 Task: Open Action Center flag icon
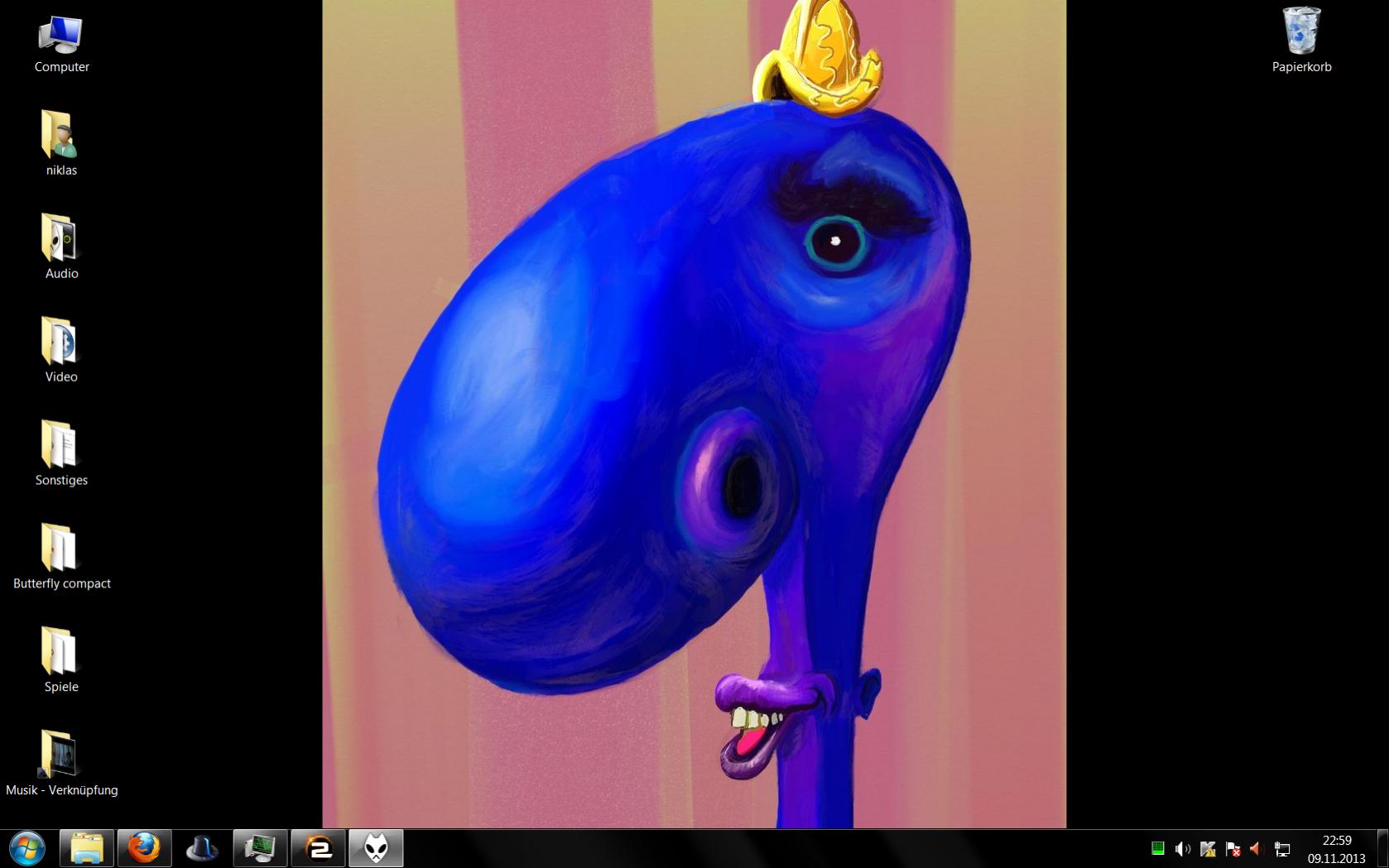tap(1233, 848)
